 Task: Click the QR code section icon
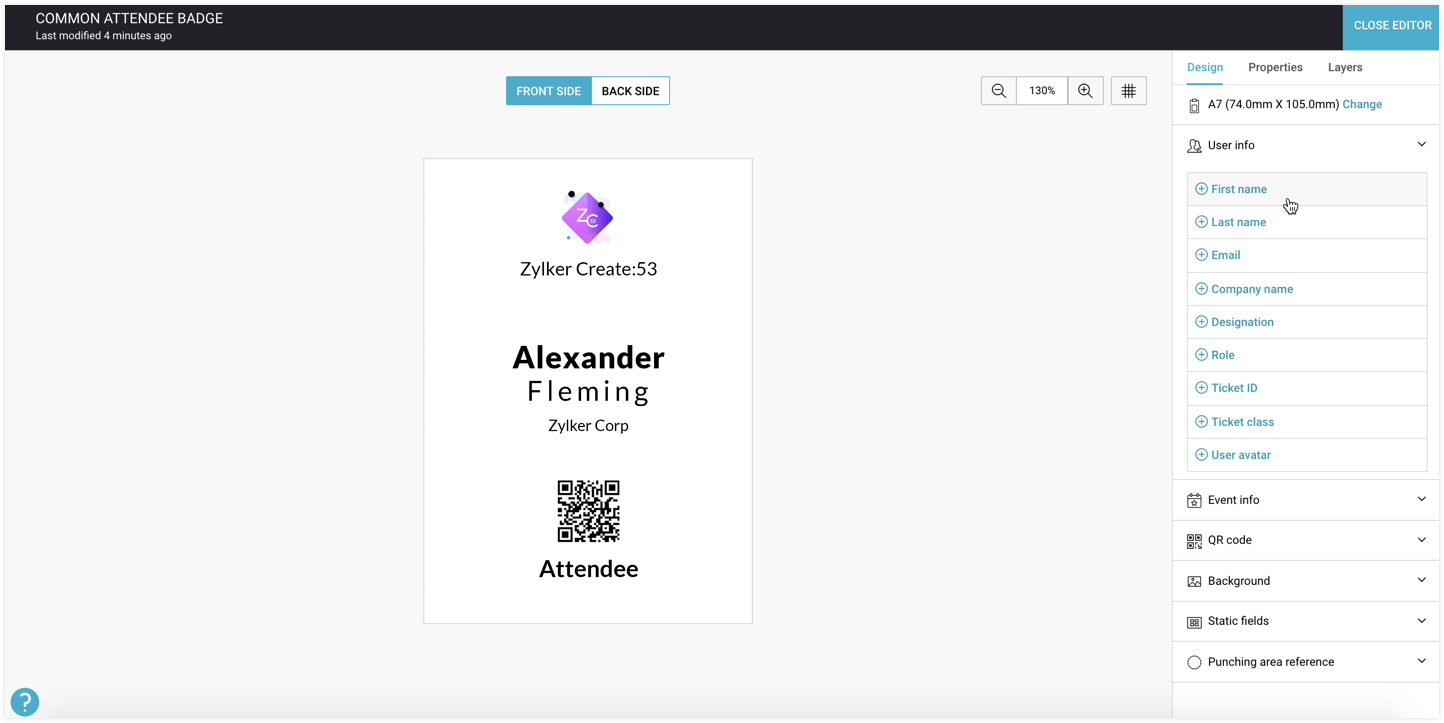pyautogui.click(x=1194, y=541)
